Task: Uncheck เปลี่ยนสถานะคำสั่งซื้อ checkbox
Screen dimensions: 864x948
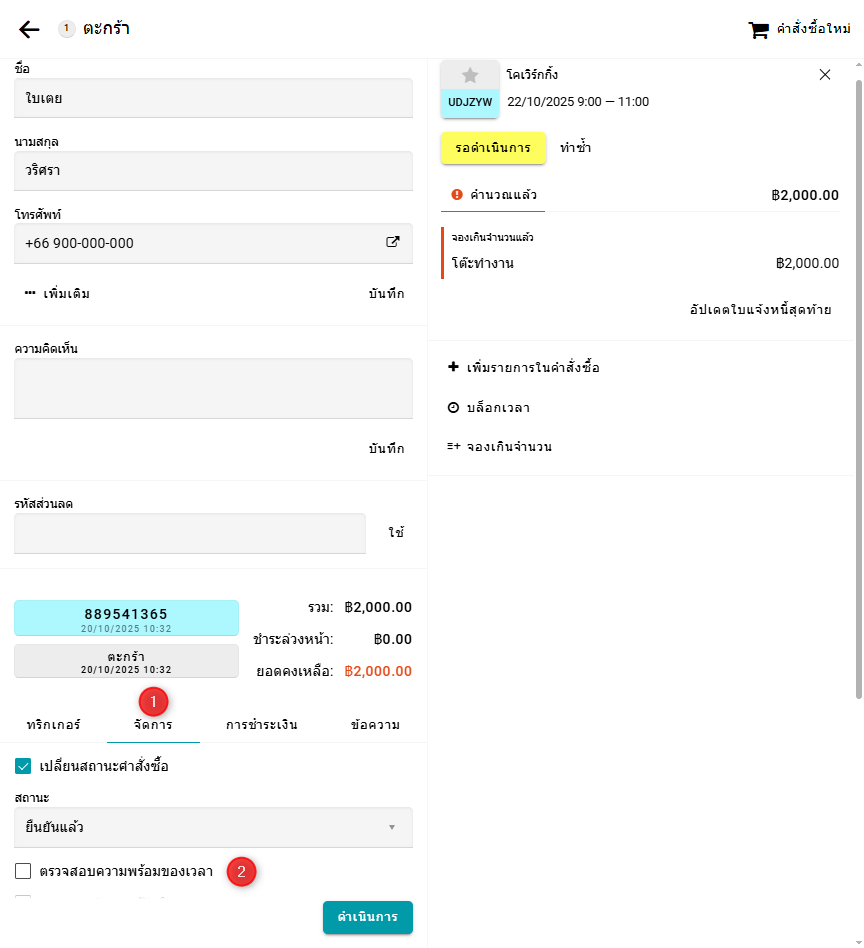Action: (x=23, y=767)
